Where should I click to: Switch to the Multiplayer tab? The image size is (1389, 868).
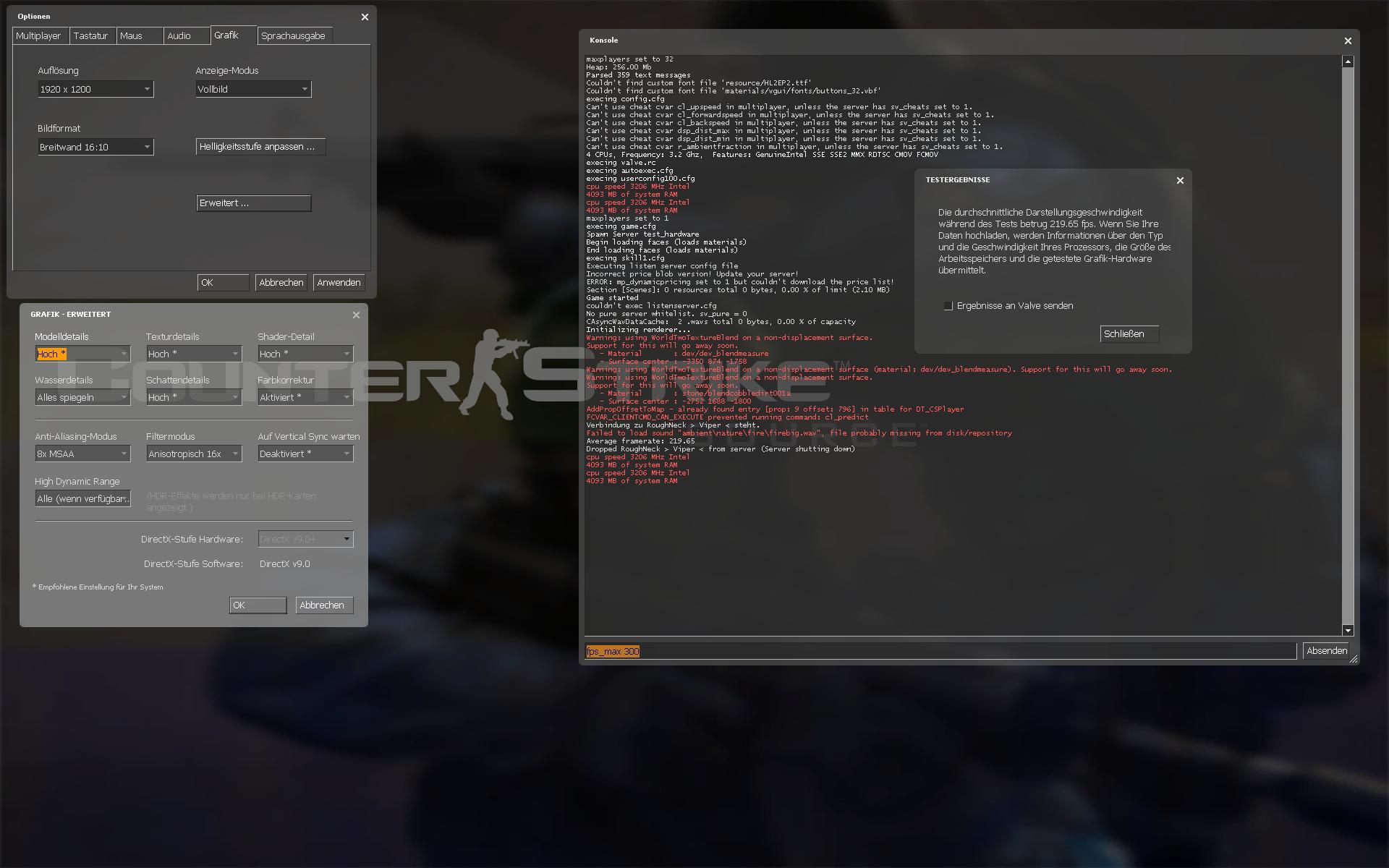[41, 35]
